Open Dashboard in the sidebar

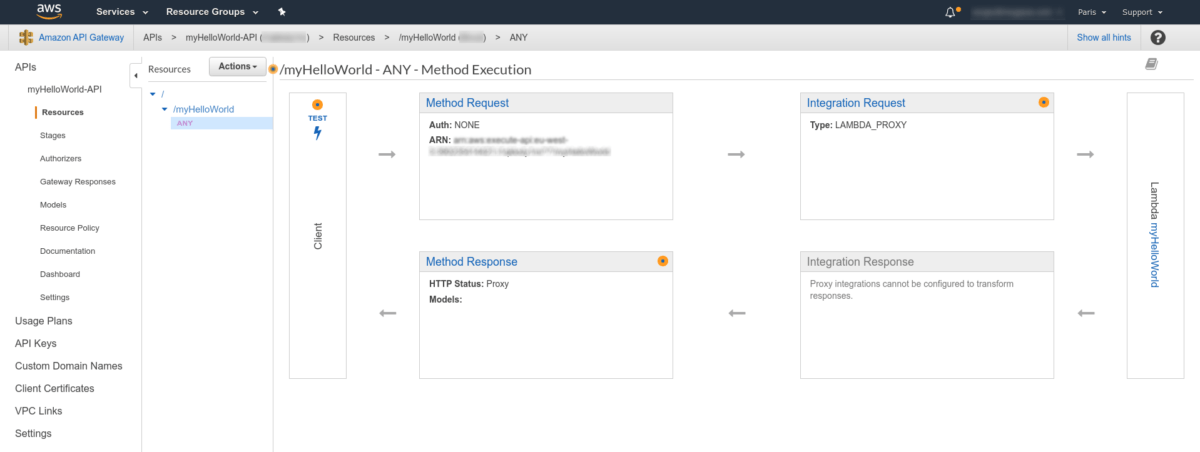point(60,274)
